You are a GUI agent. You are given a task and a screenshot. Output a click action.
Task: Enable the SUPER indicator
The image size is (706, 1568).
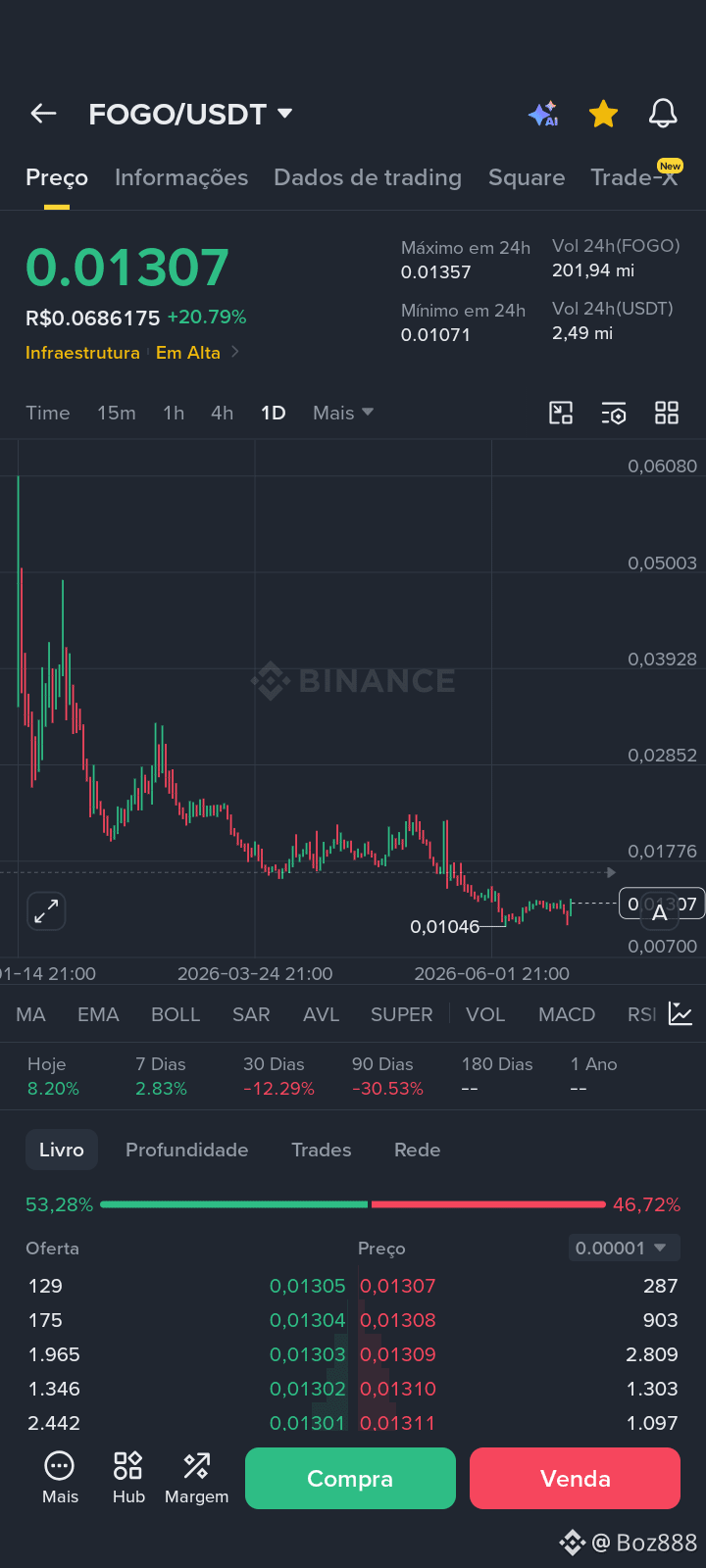(401, 1014)
